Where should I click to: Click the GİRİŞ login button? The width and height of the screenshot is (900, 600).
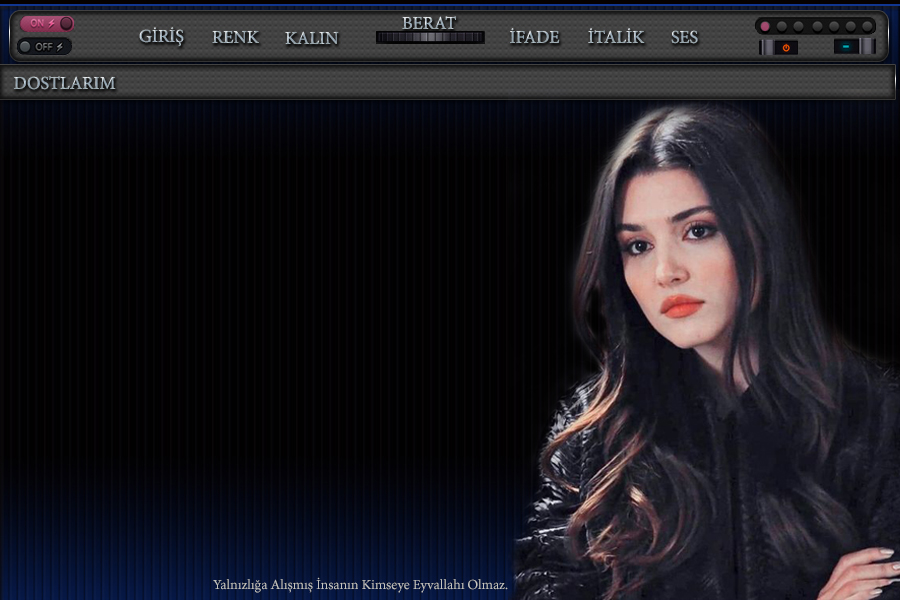coord(161,37)
